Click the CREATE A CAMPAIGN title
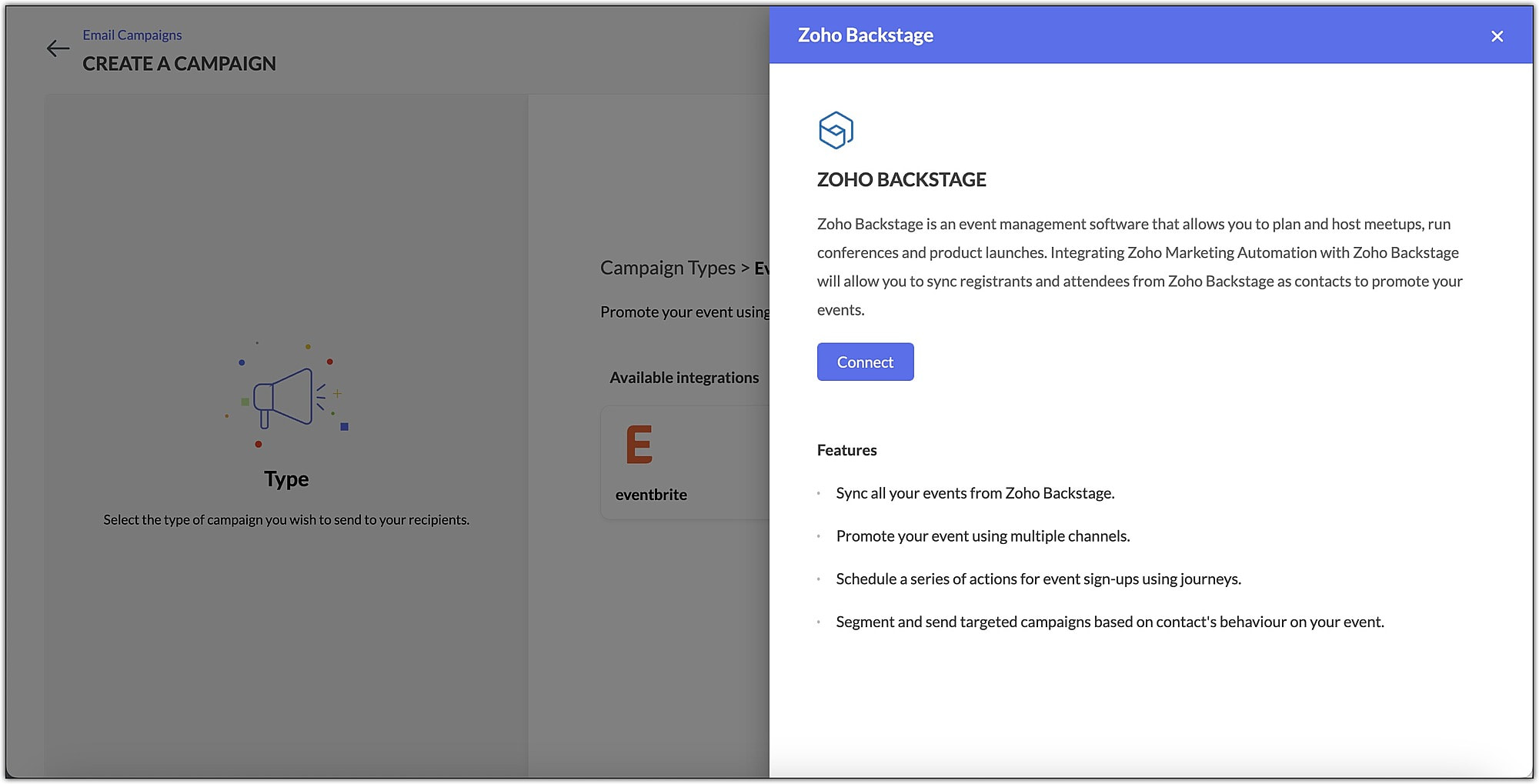Image resolution: width=1539 pixels, height=784 pixels. pos(179,64)
